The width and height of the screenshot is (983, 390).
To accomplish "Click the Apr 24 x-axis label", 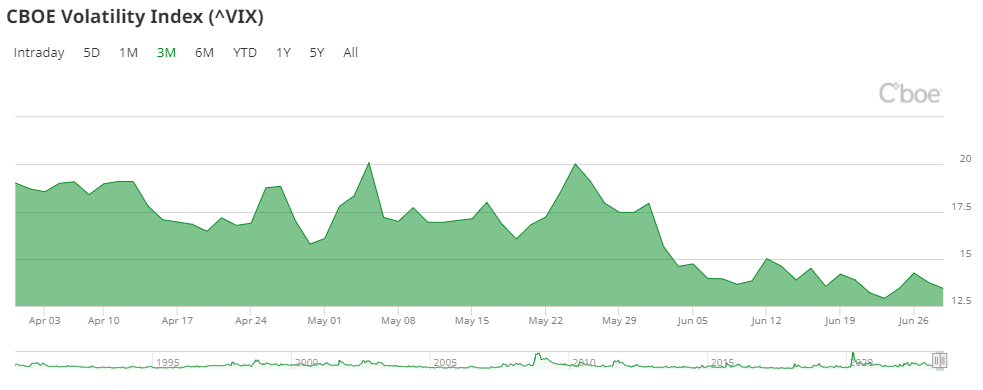I will tap(250, 321).
